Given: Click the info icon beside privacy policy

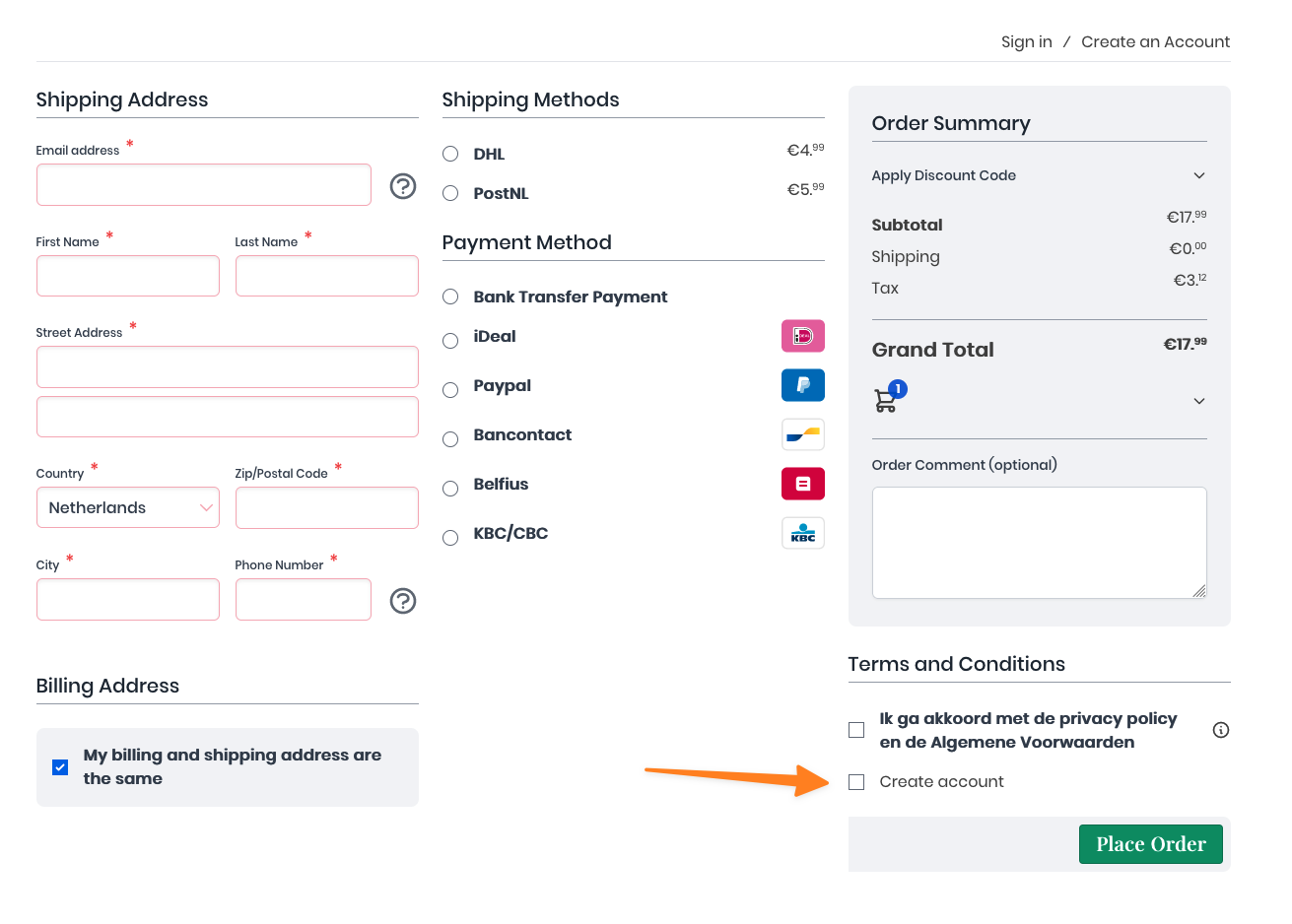Looking at the screenshot, I should [1220, 730].
